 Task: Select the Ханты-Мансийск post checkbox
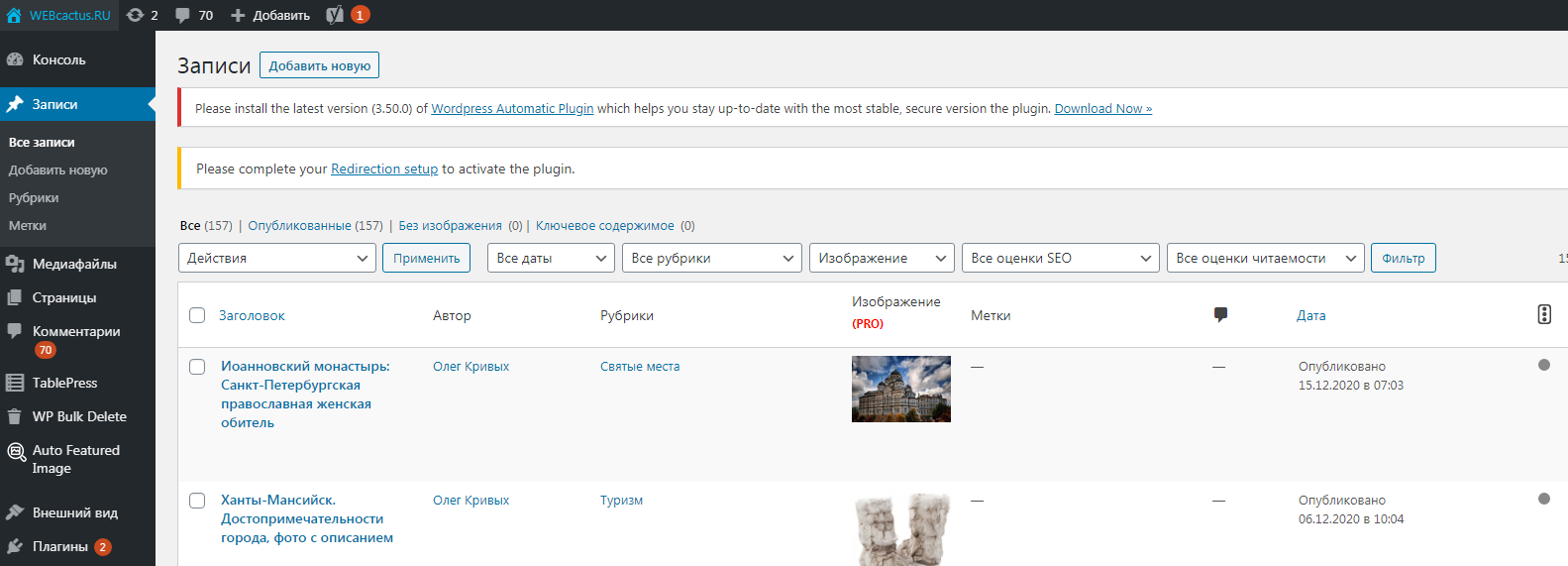[197, 501]
